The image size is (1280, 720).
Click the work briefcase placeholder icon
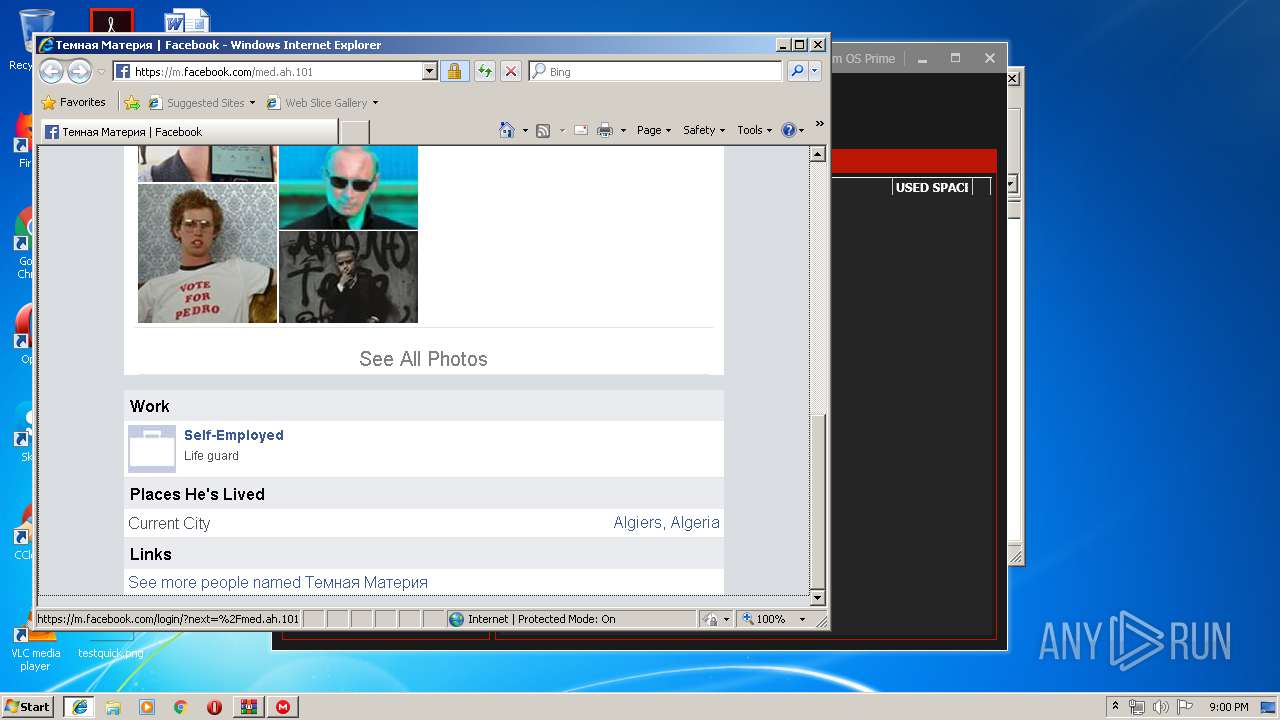(152, 449)
